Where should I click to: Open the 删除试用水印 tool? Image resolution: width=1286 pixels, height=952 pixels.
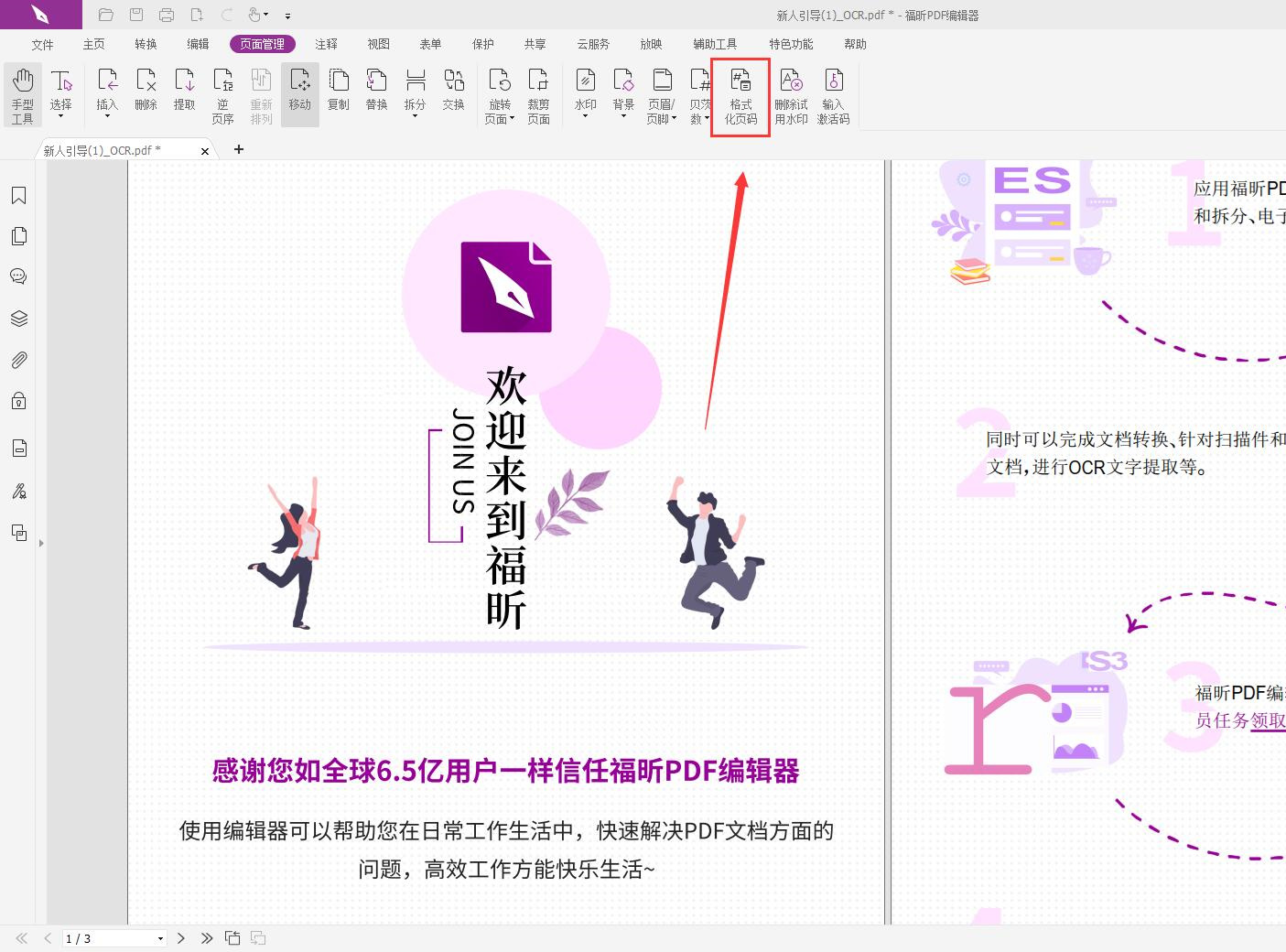pos(791,96)
